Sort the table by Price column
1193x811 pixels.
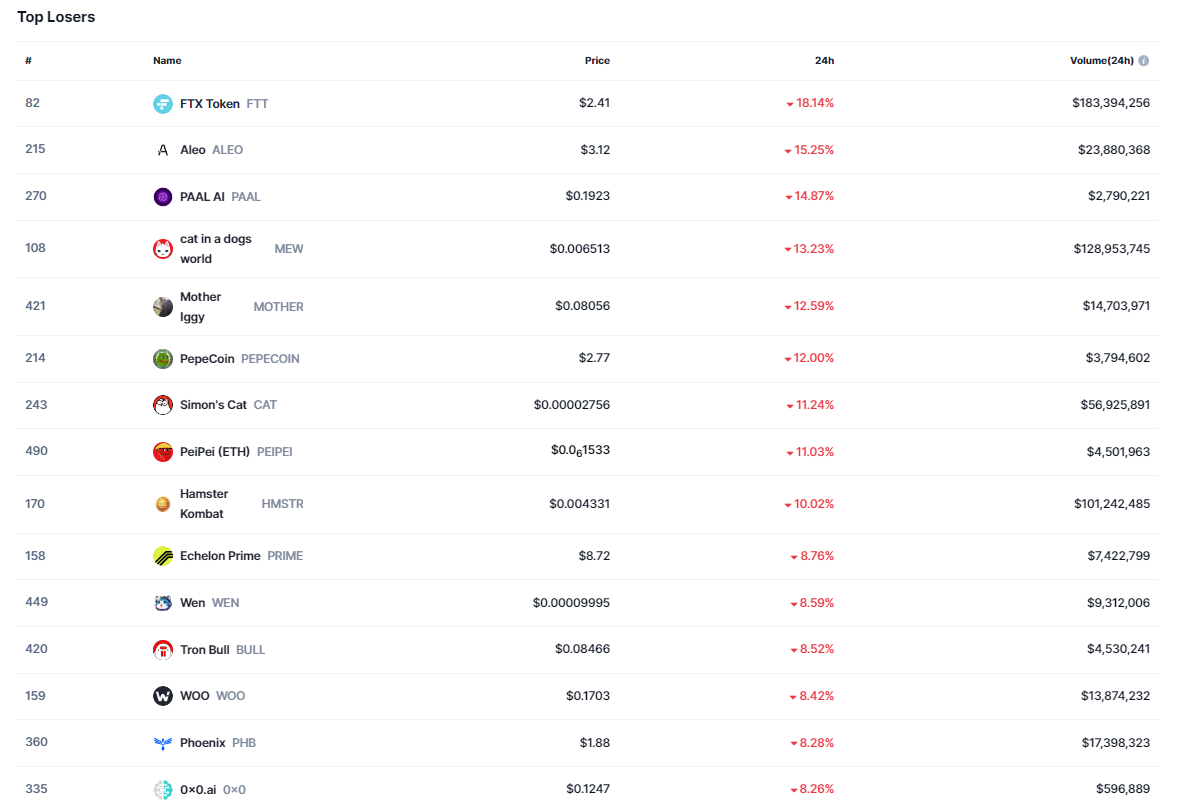[x=597, y=61]
